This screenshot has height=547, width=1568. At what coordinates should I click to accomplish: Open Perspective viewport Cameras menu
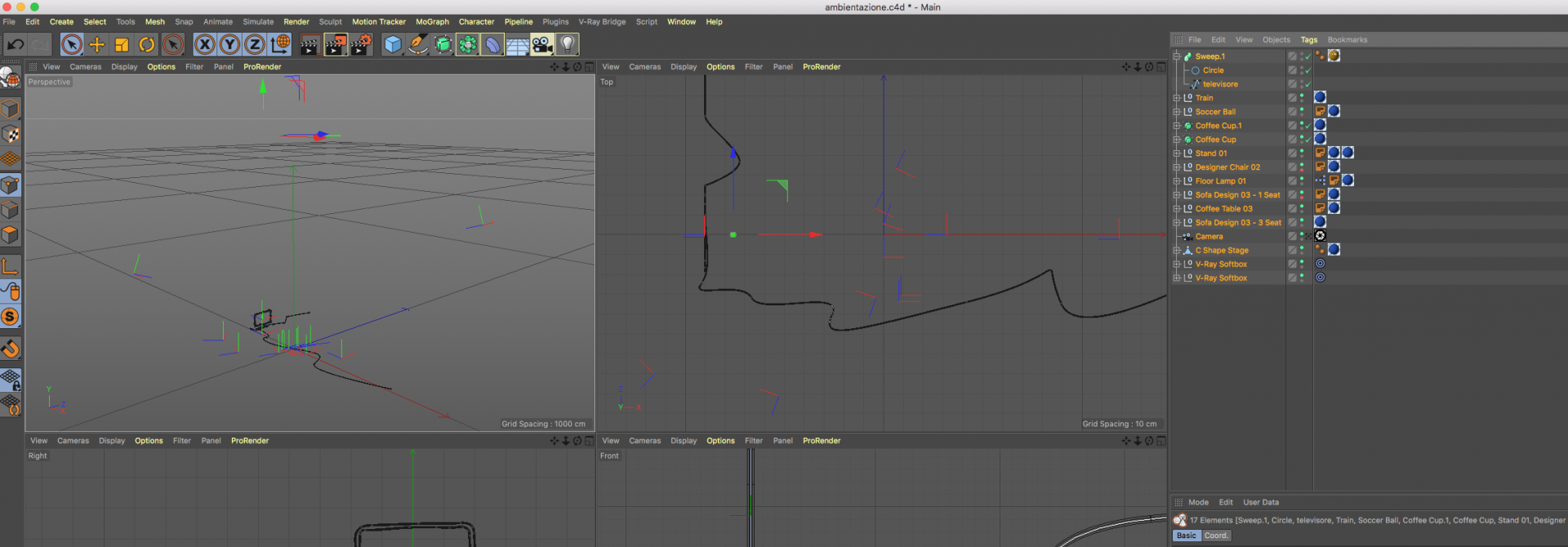86,67
